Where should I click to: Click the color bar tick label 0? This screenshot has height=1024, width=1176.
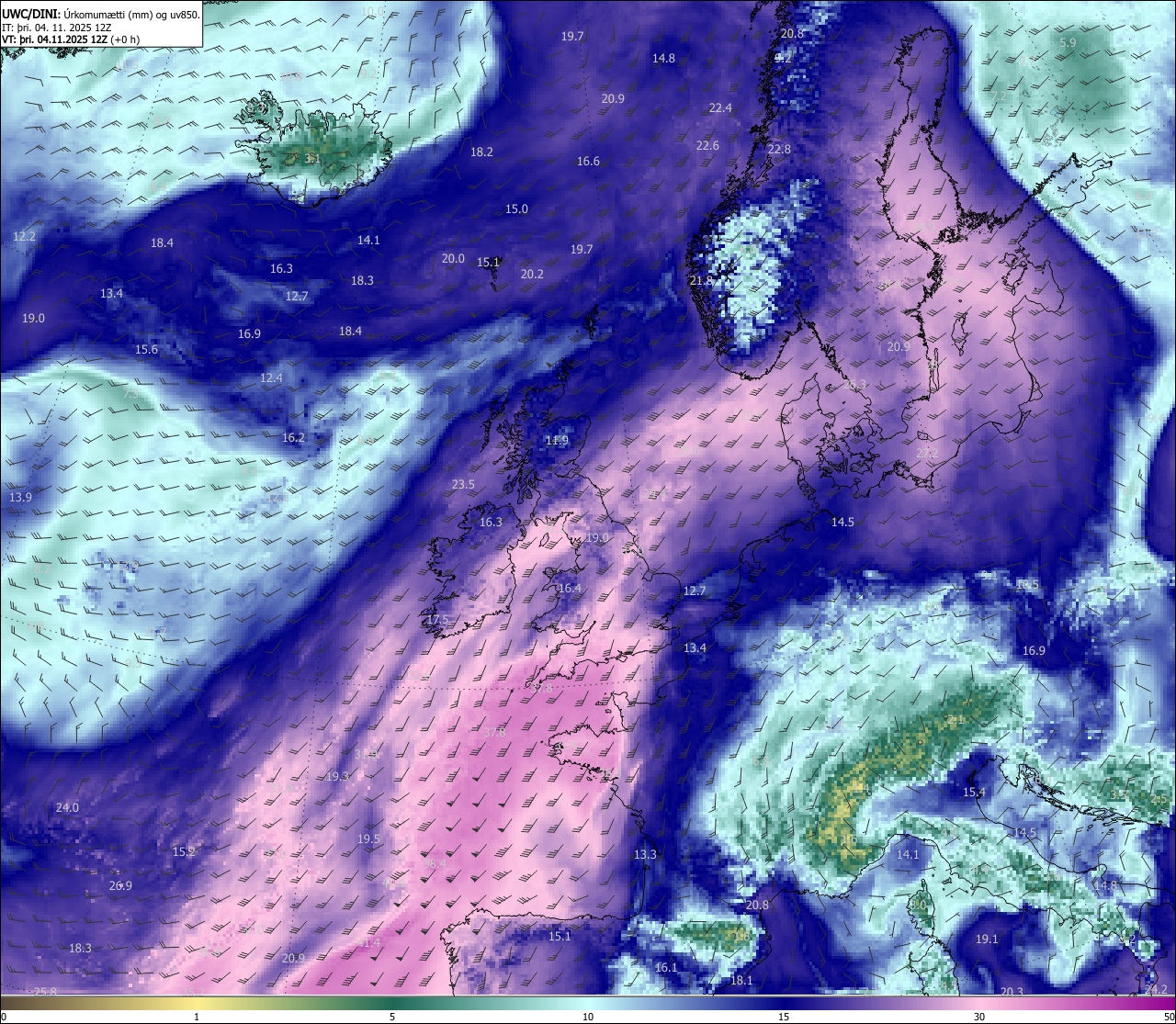click(x=4, y=1017)
